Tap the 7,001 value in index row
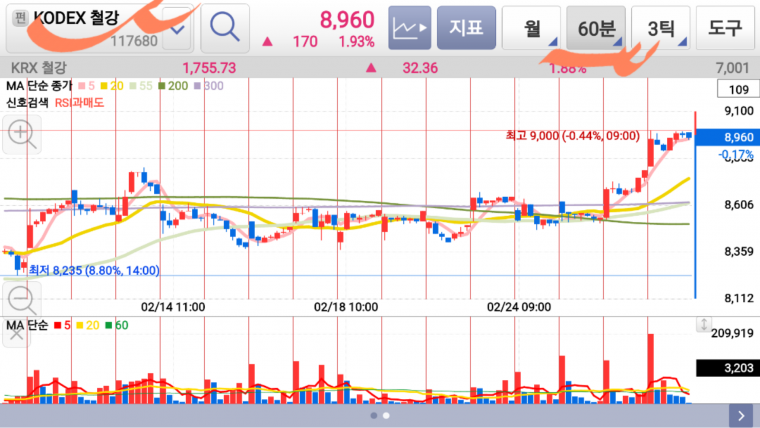Screen dimensions: 760x428 click(x=732, y=68)
